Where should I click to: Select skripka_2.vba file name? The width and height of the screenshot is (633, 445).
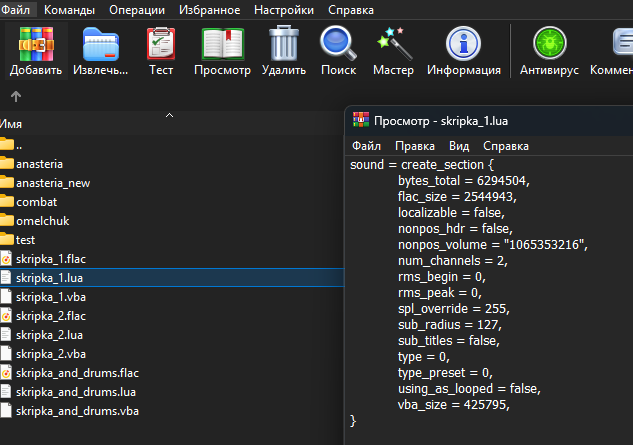click(x=51, y=353)
